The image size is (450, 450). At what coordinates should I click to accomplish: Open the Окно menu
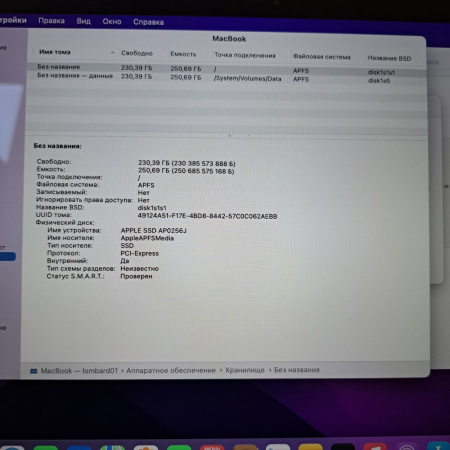(x=112, y=22)
